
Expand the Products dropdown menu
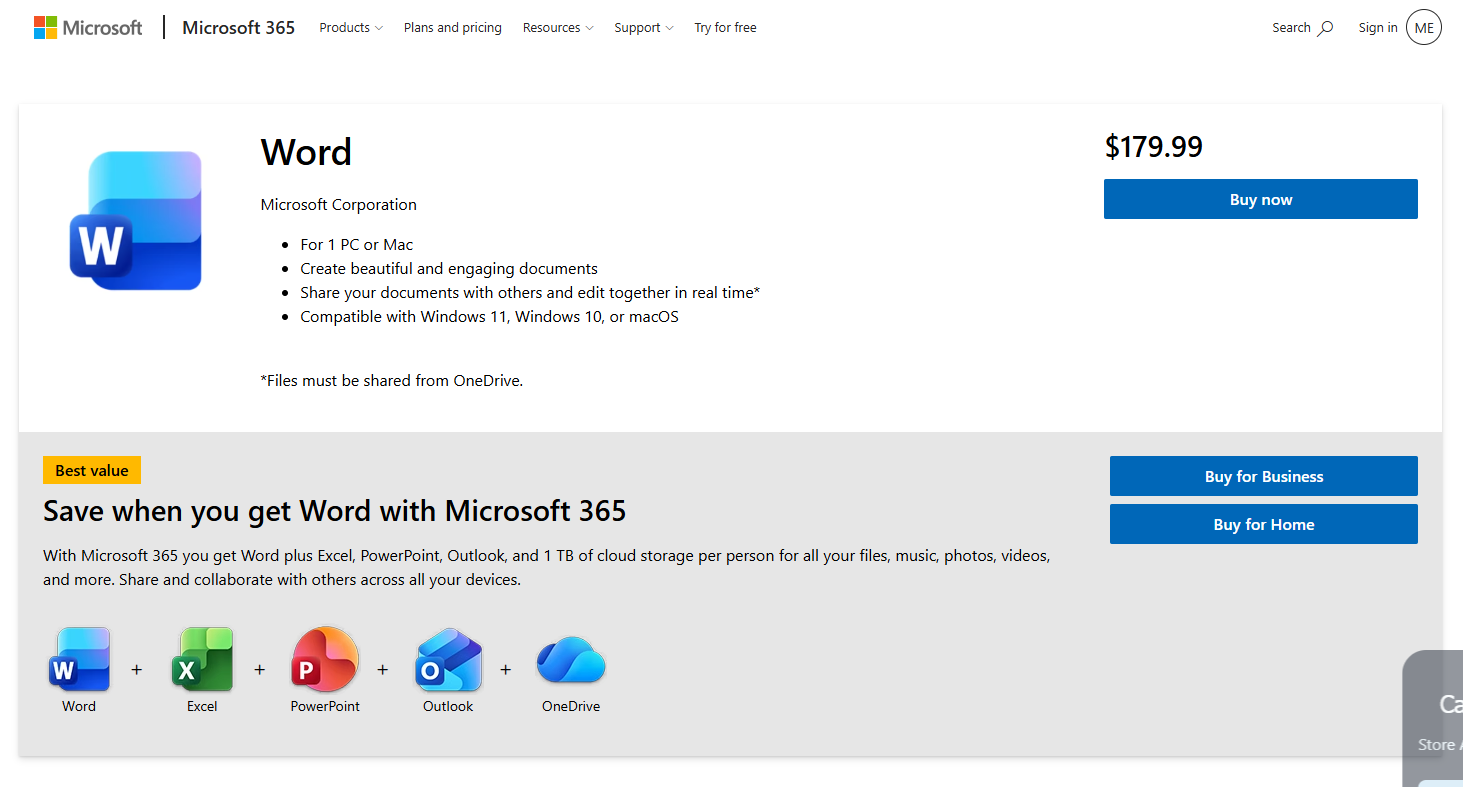tap(351, 28)
